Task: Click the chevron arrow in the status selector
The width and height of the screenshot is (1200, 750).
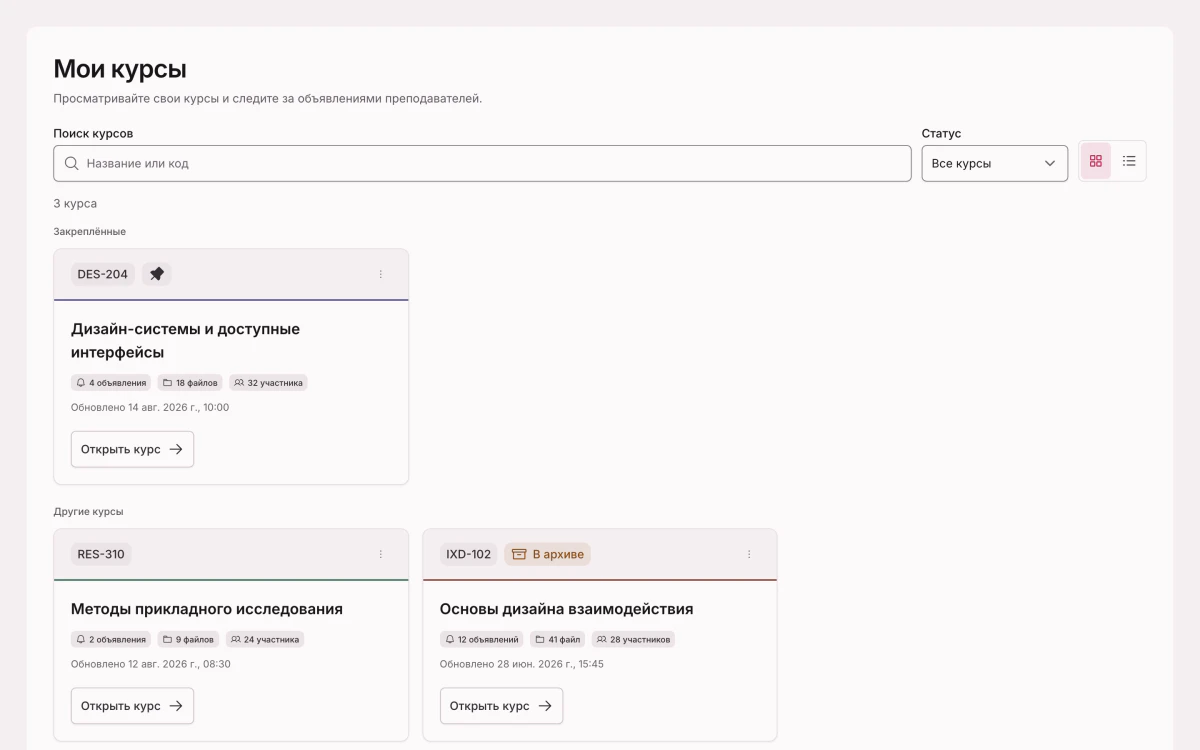Action: click(1050, 163)
